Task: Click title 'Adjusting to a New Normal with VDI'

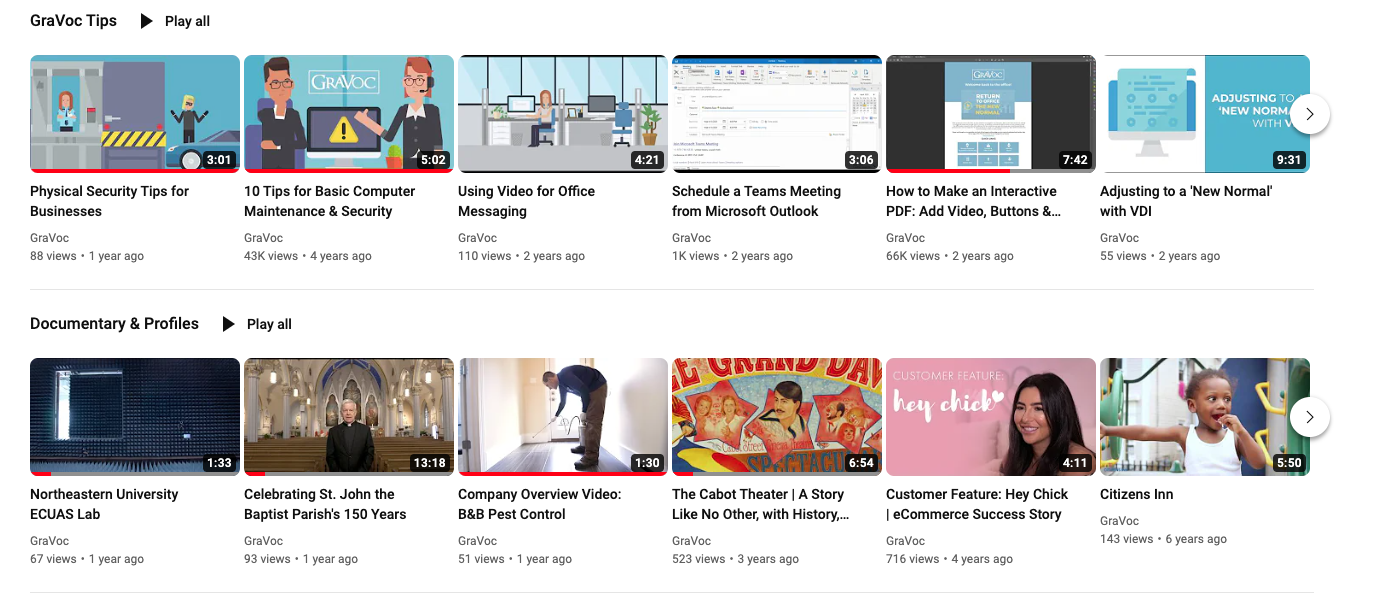Action: click(1186, 201)
